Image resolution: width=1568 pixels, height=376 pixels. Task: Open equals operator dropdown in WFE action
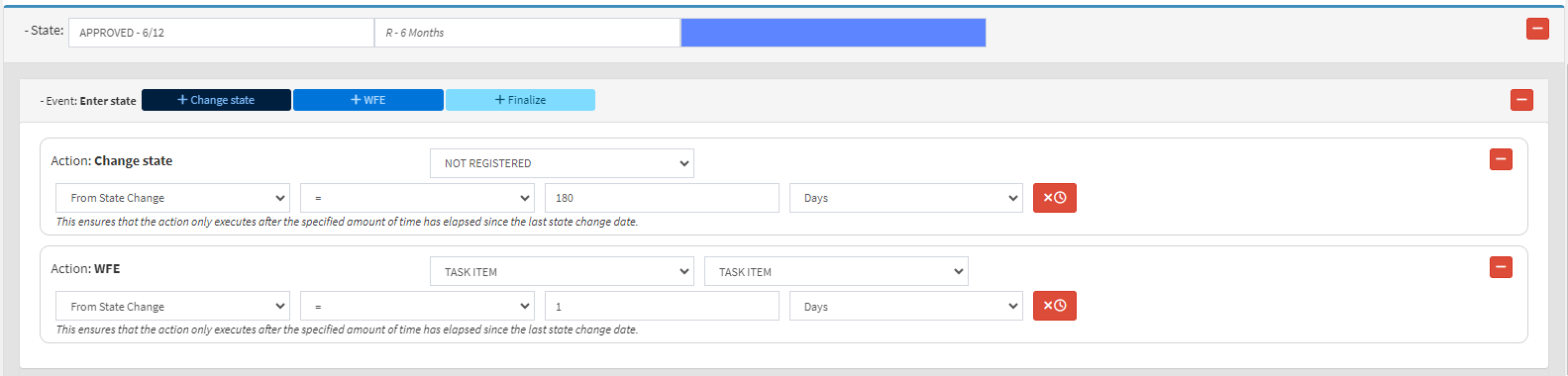coord(417,306)
